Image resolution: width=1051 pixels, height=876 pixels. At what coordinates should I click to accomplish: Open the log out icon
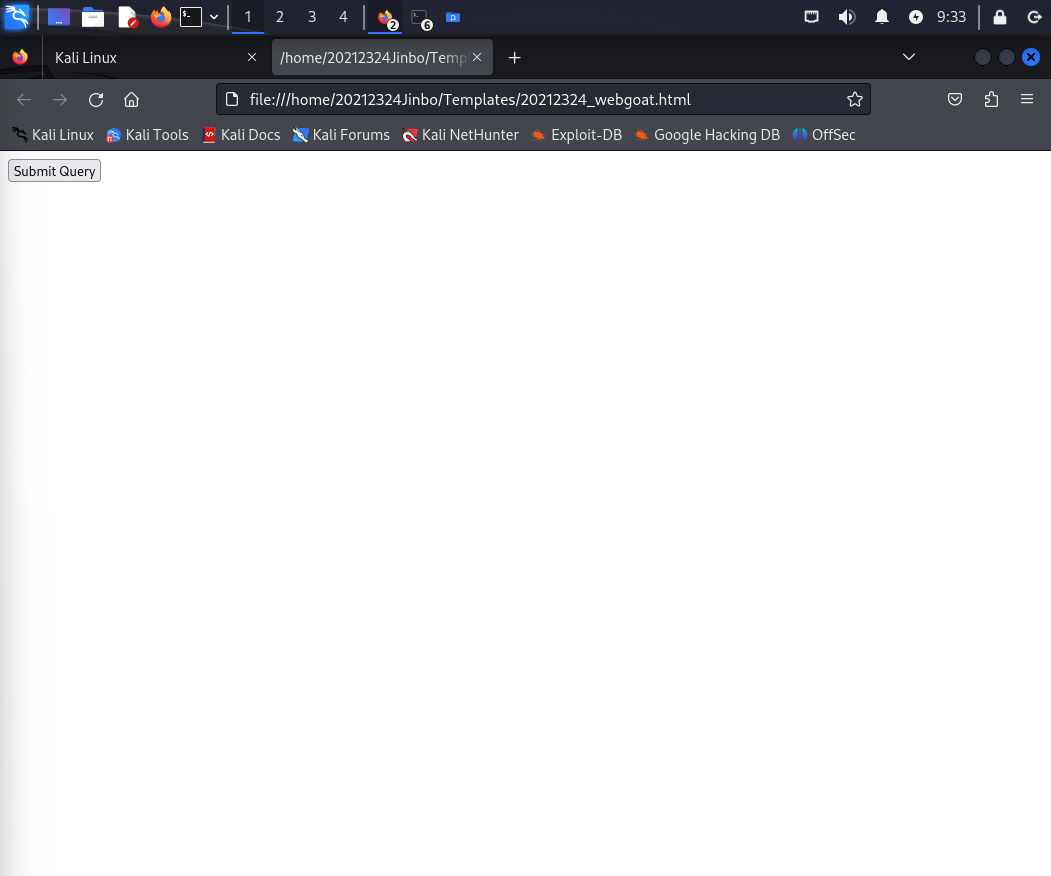click(1034, 17)
